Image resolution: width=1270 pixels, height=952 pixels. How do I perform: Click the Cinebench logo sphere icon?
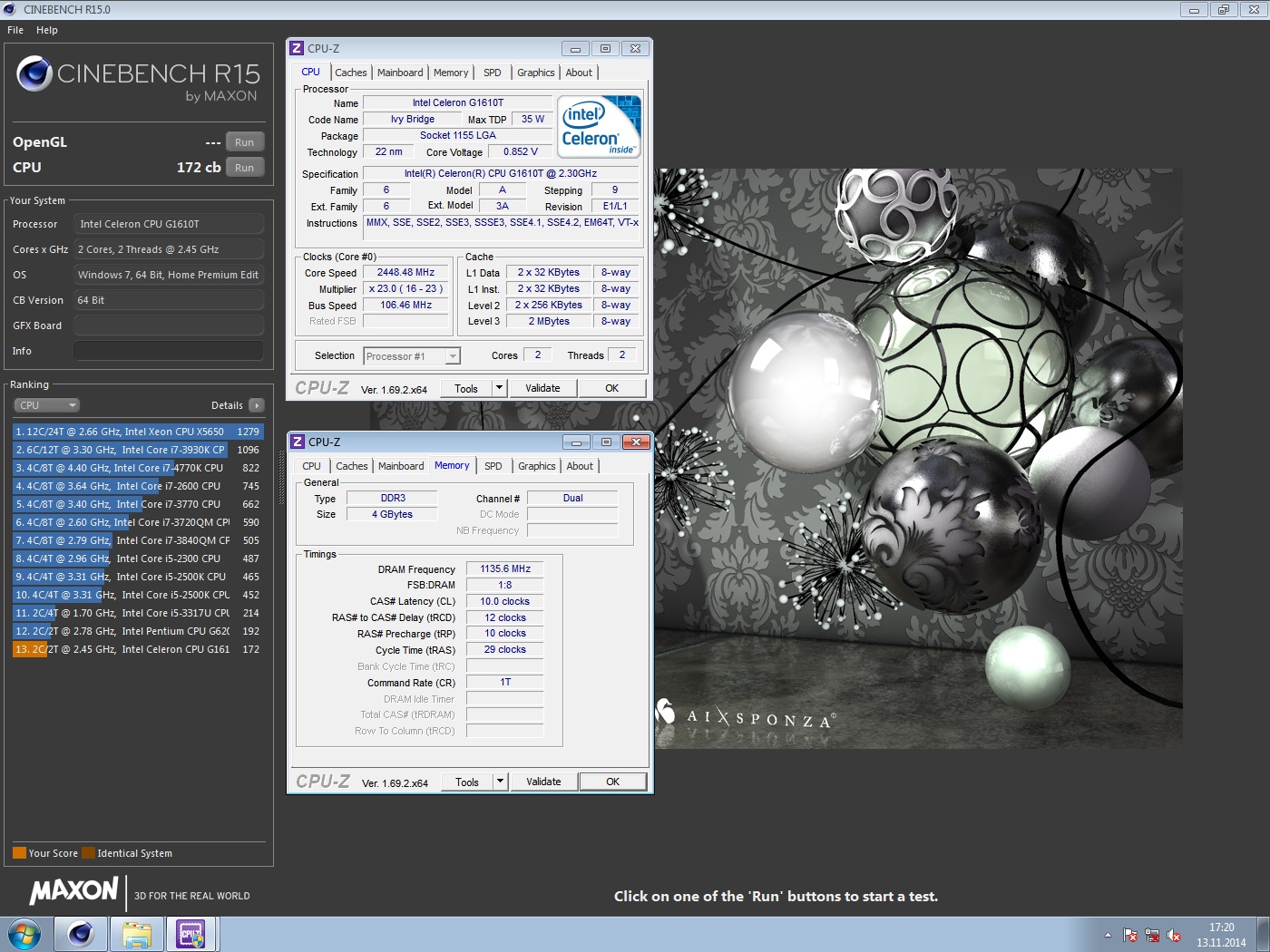[34, 74]
